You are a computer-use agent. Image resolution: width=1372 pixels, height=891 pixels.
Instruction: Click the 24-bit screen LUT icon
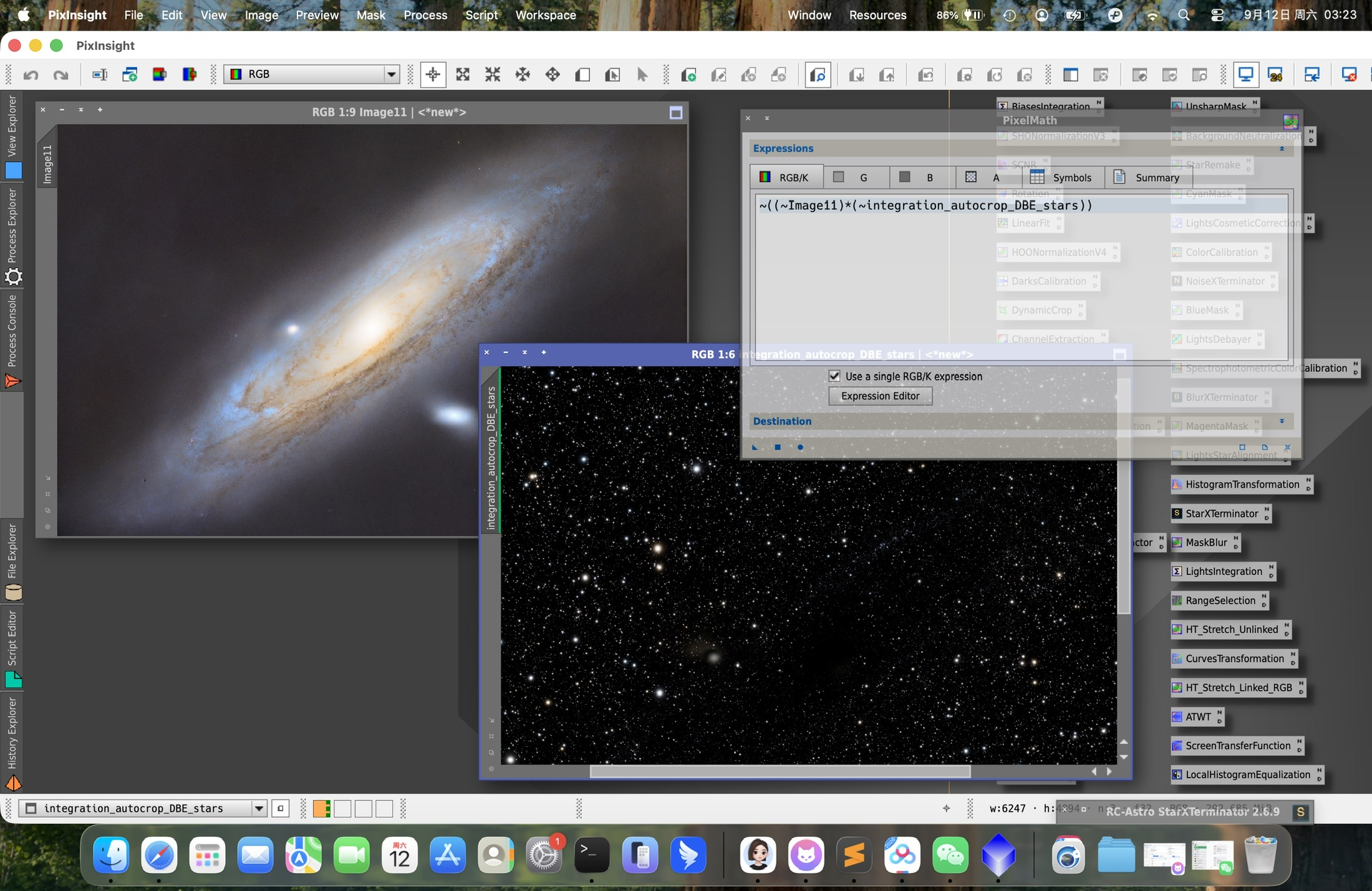[1275, 75]
